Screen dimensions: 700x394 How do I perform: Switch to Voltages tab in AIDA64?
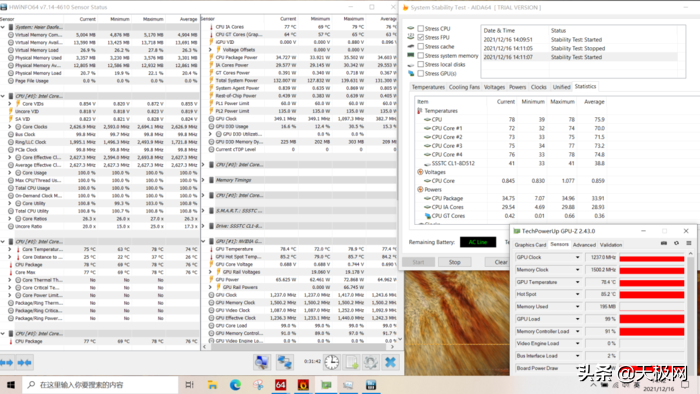(494, 87)
